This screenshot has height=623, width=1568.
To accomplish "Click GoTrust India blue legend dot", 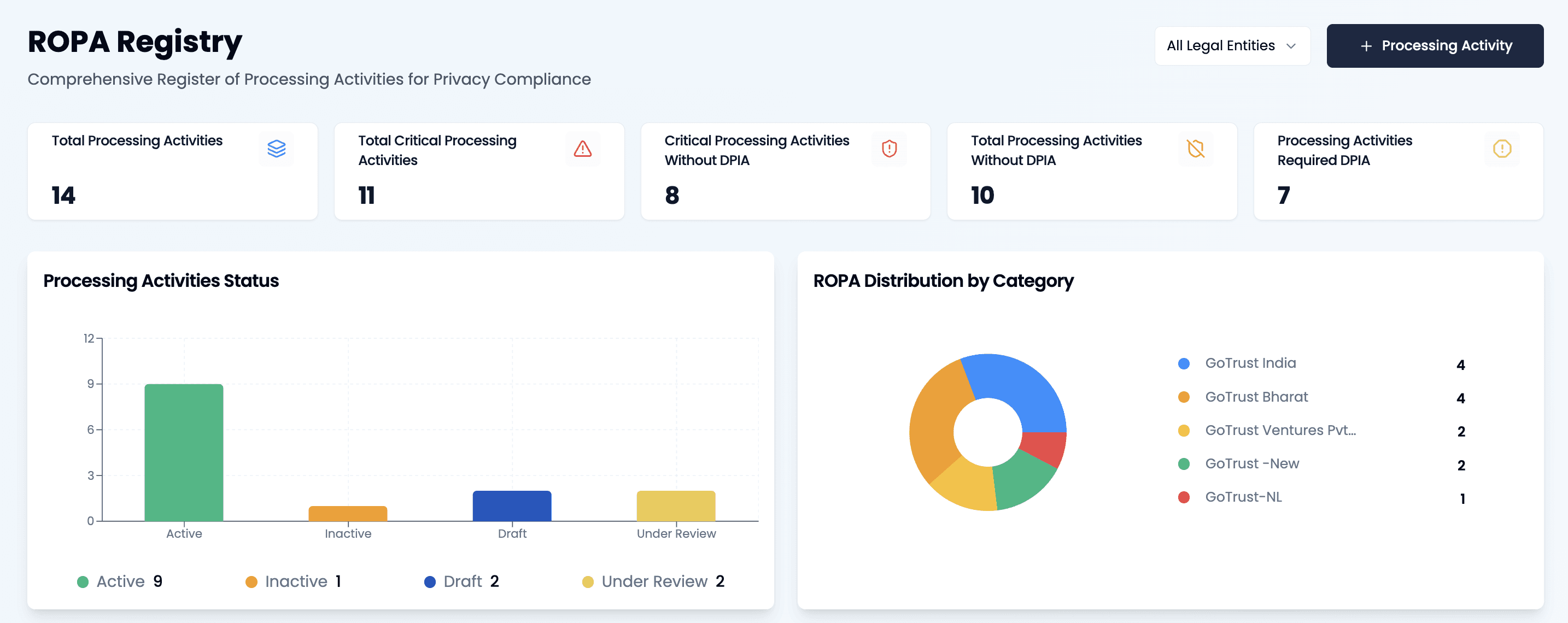I will point(1183,364).
